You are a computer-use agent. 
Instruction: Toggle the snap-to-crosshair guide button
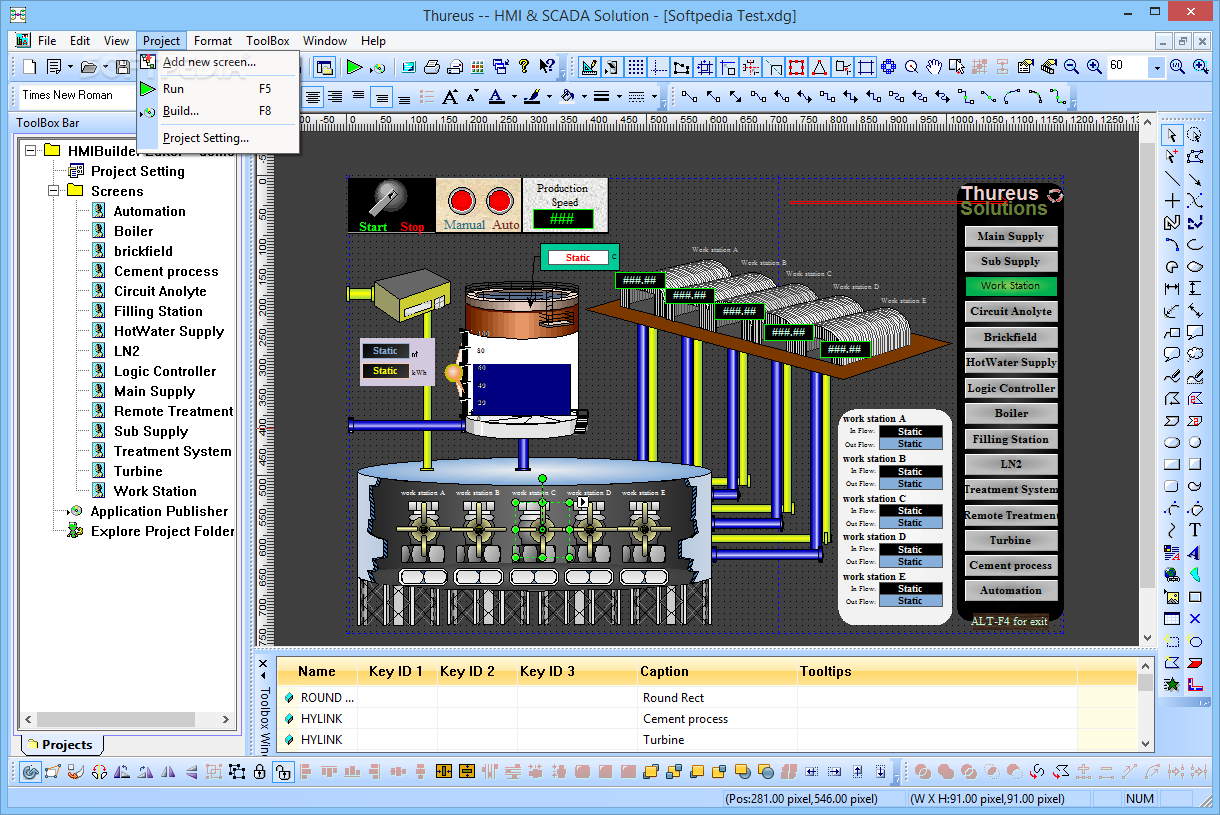(x=658, y=67)
